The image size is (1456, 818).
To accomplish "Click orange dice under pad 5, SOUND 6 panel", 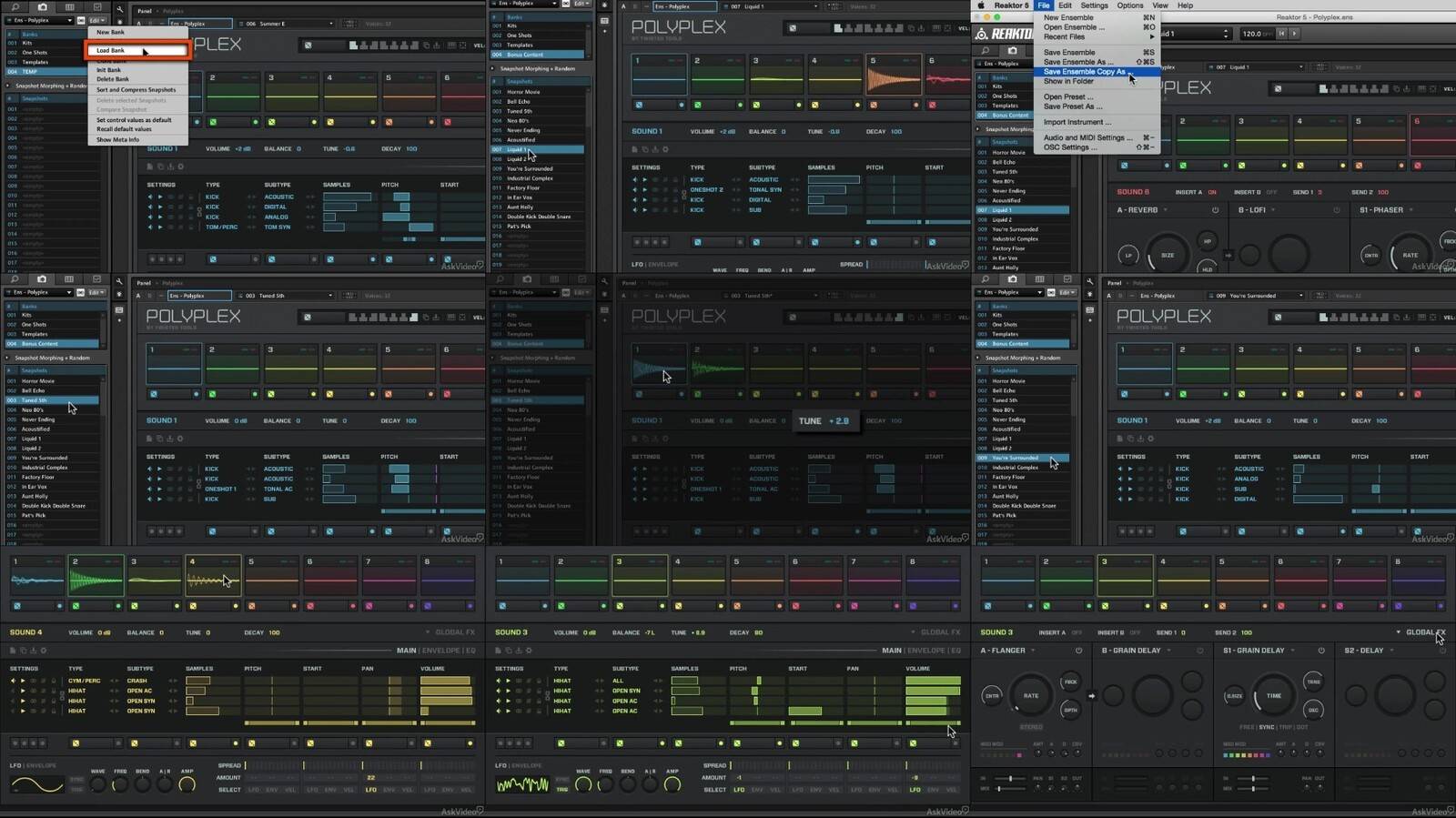I will click(1359, 166).
